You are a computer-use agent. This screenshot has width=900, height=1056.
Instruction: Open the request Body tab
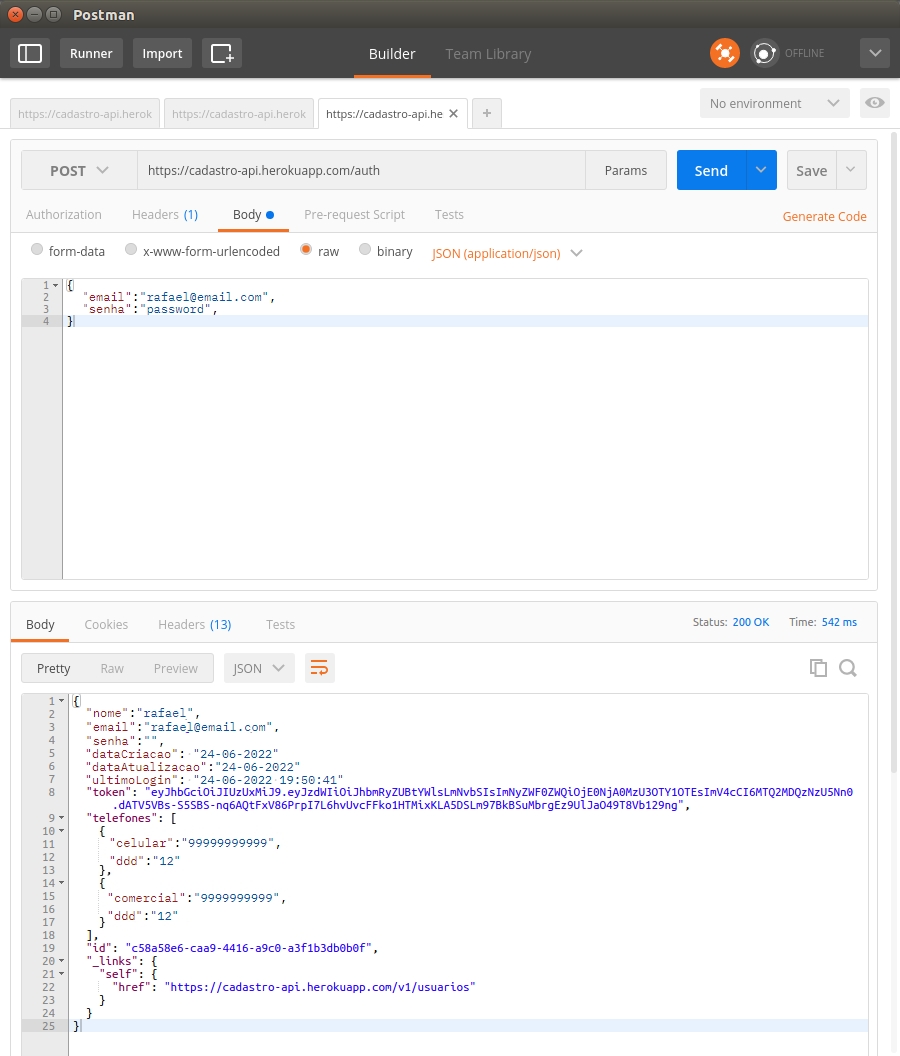point(253,214)
